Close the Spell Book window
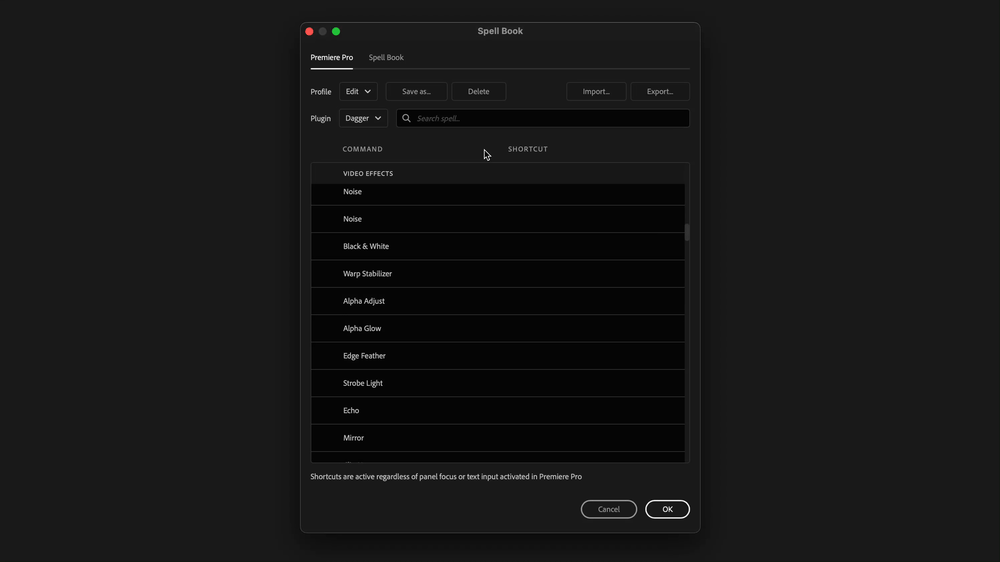 (309, 31)
